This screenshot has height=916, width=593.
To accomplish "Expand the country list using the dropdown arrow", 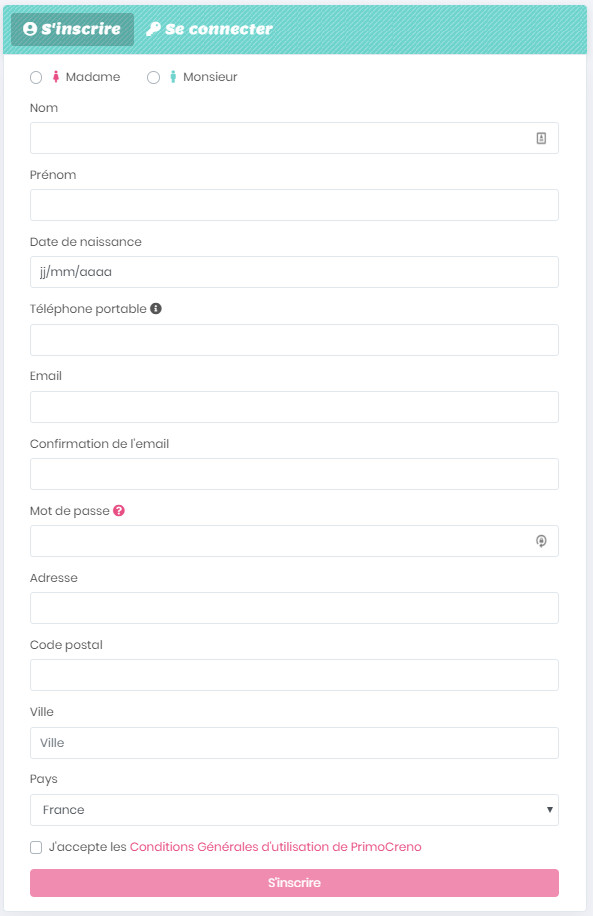I will [549, 810].
